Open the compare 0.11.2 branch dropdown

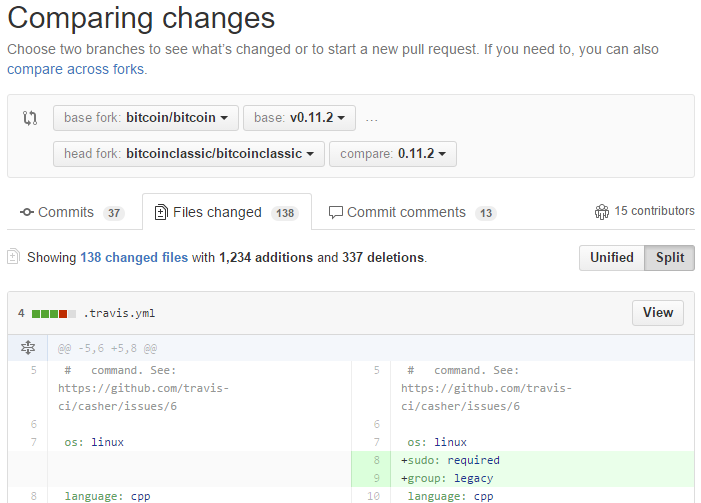click(392, 154)
